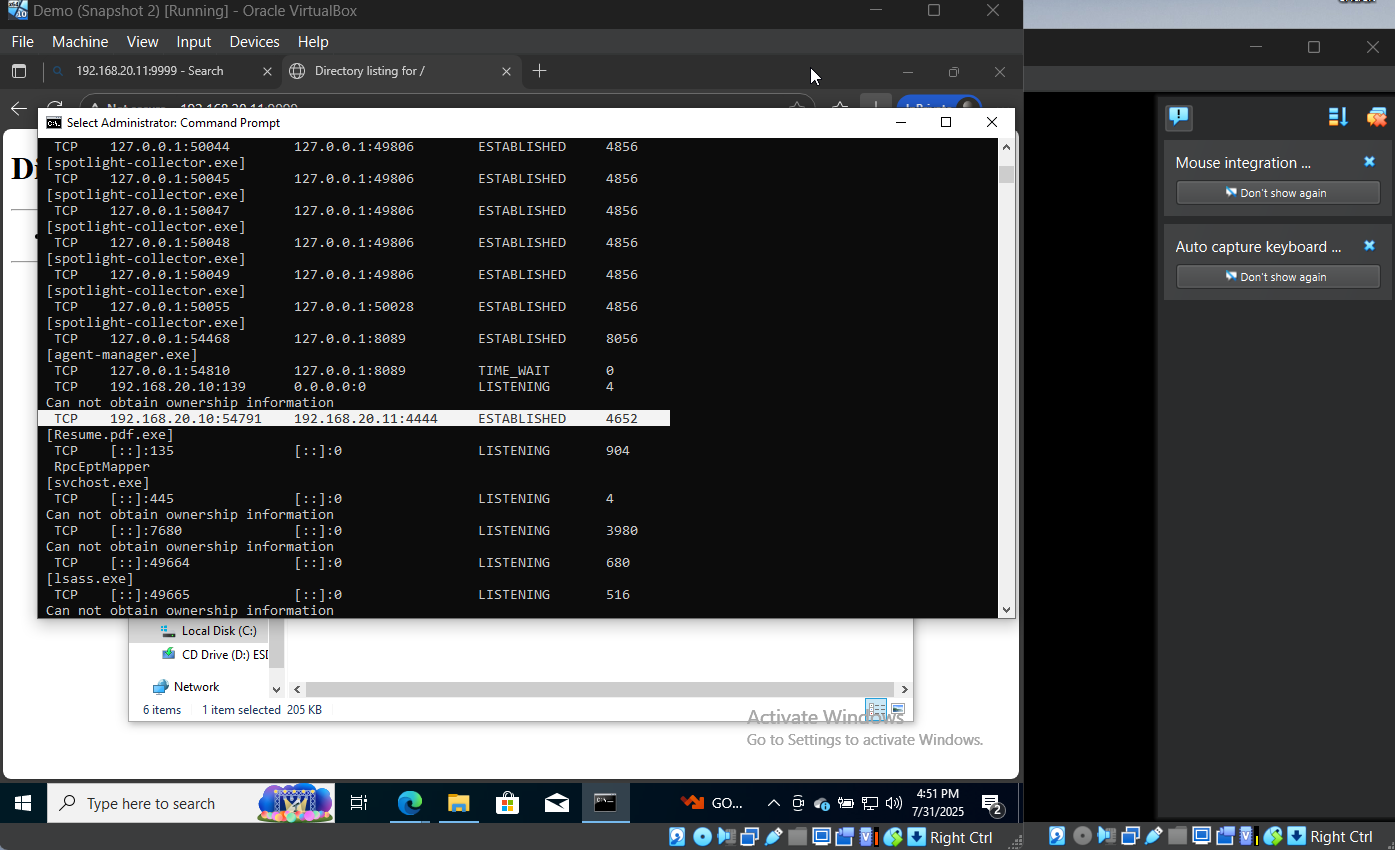Image resolution: width=1395 pixels, height=850 pixels.
Task: Toggle details view in File Explorer status bar
Action: (876, 710)
